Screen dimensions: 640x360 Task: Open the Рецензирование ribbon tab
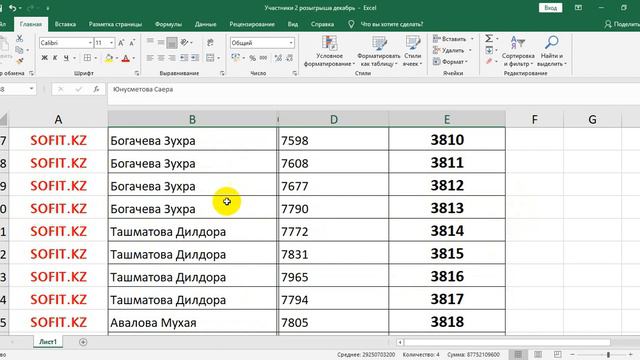pyautogui.click(x=252, y=24)
